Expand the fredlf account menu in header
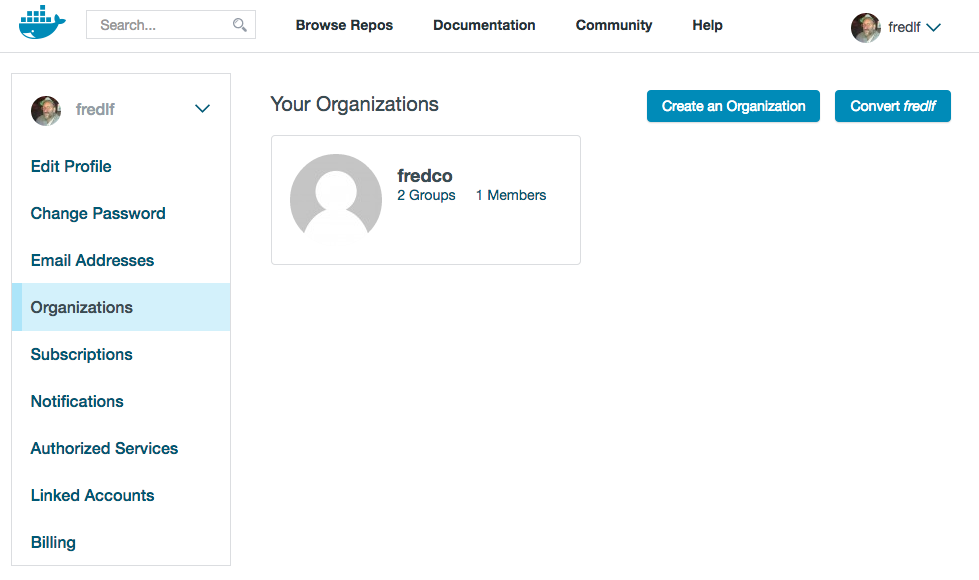The height and width of the screenshot is (580, 979). pos(933,27)
